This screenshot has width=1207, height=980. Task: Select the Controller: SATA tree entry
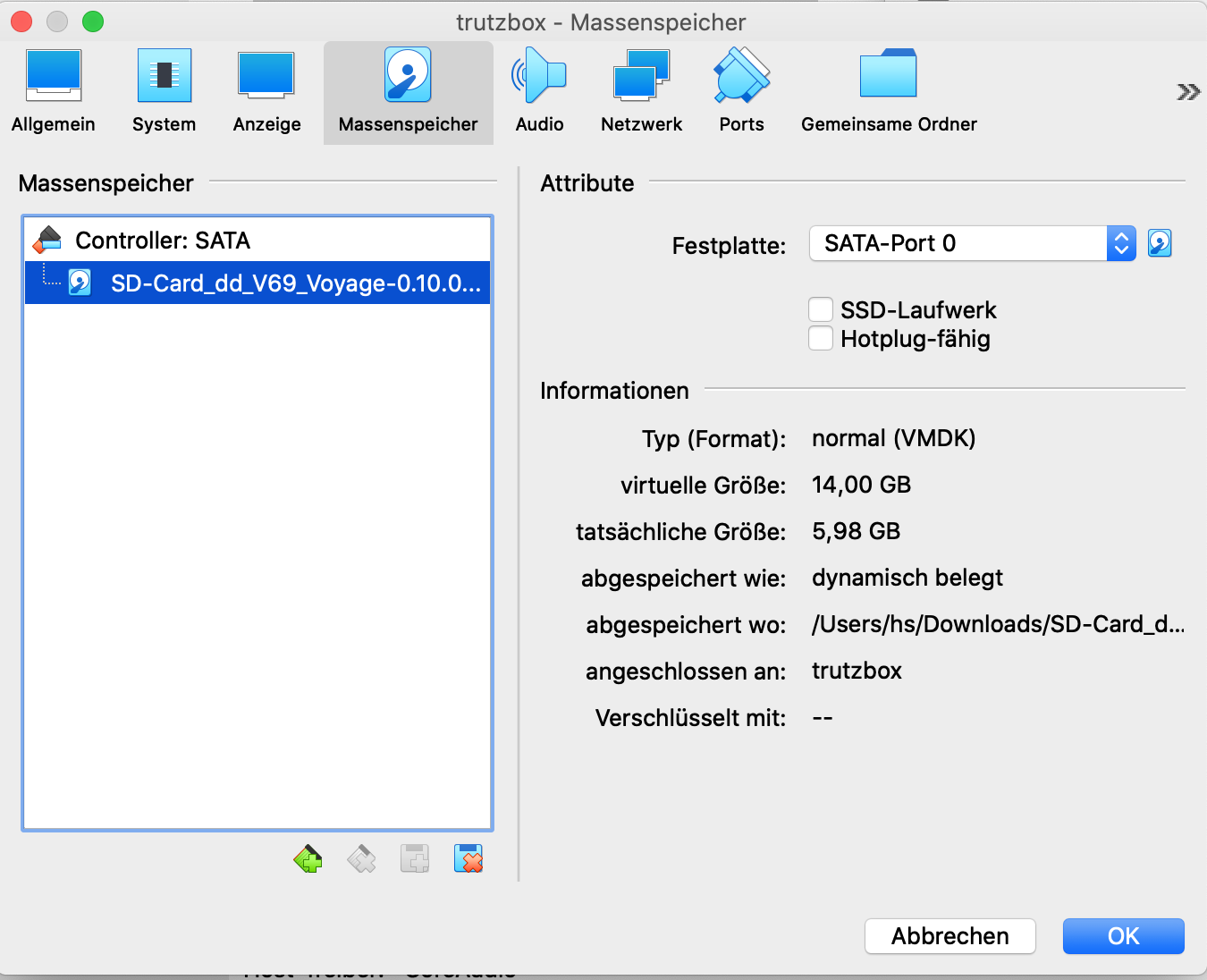click(x=162, y=241)
